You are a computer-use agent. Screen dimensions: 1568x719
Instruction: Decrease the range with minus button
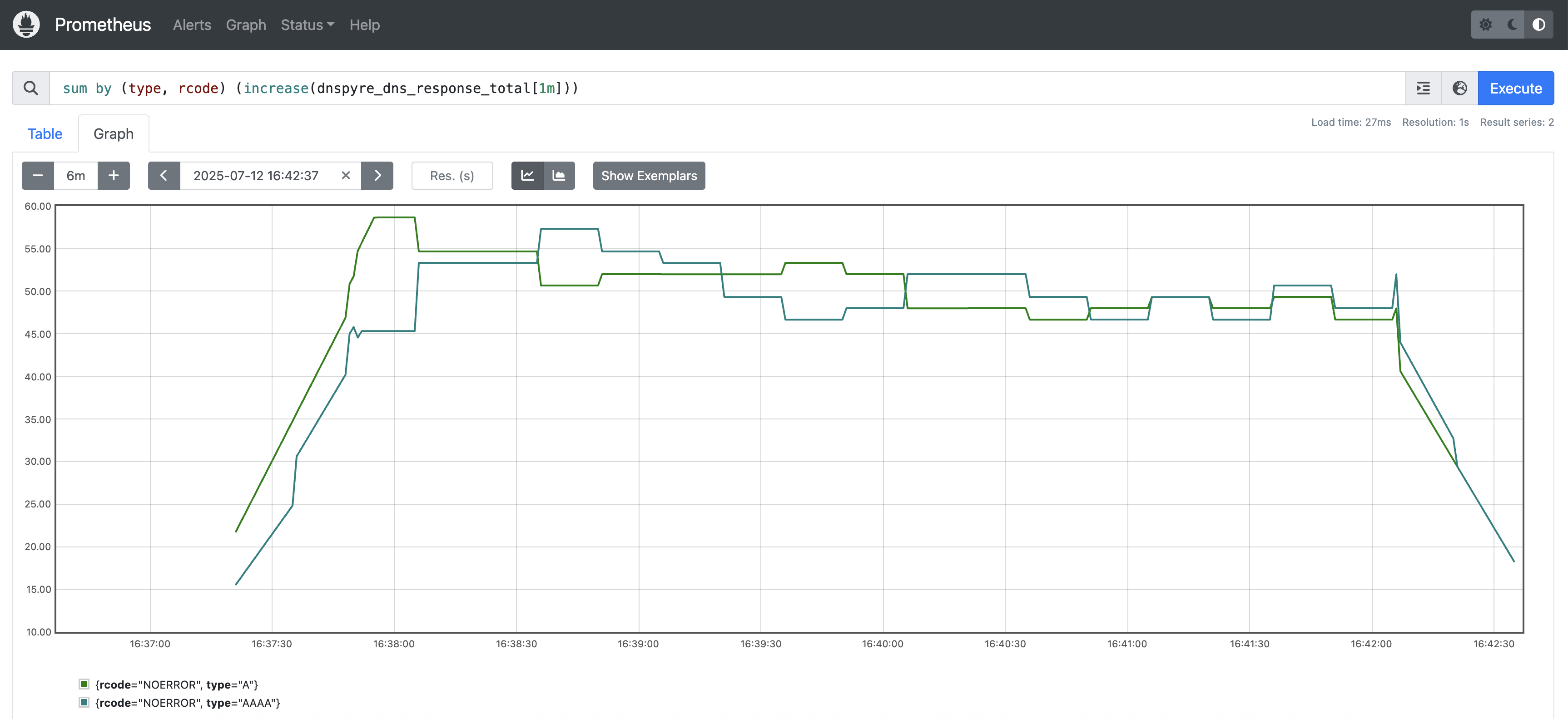38,176
